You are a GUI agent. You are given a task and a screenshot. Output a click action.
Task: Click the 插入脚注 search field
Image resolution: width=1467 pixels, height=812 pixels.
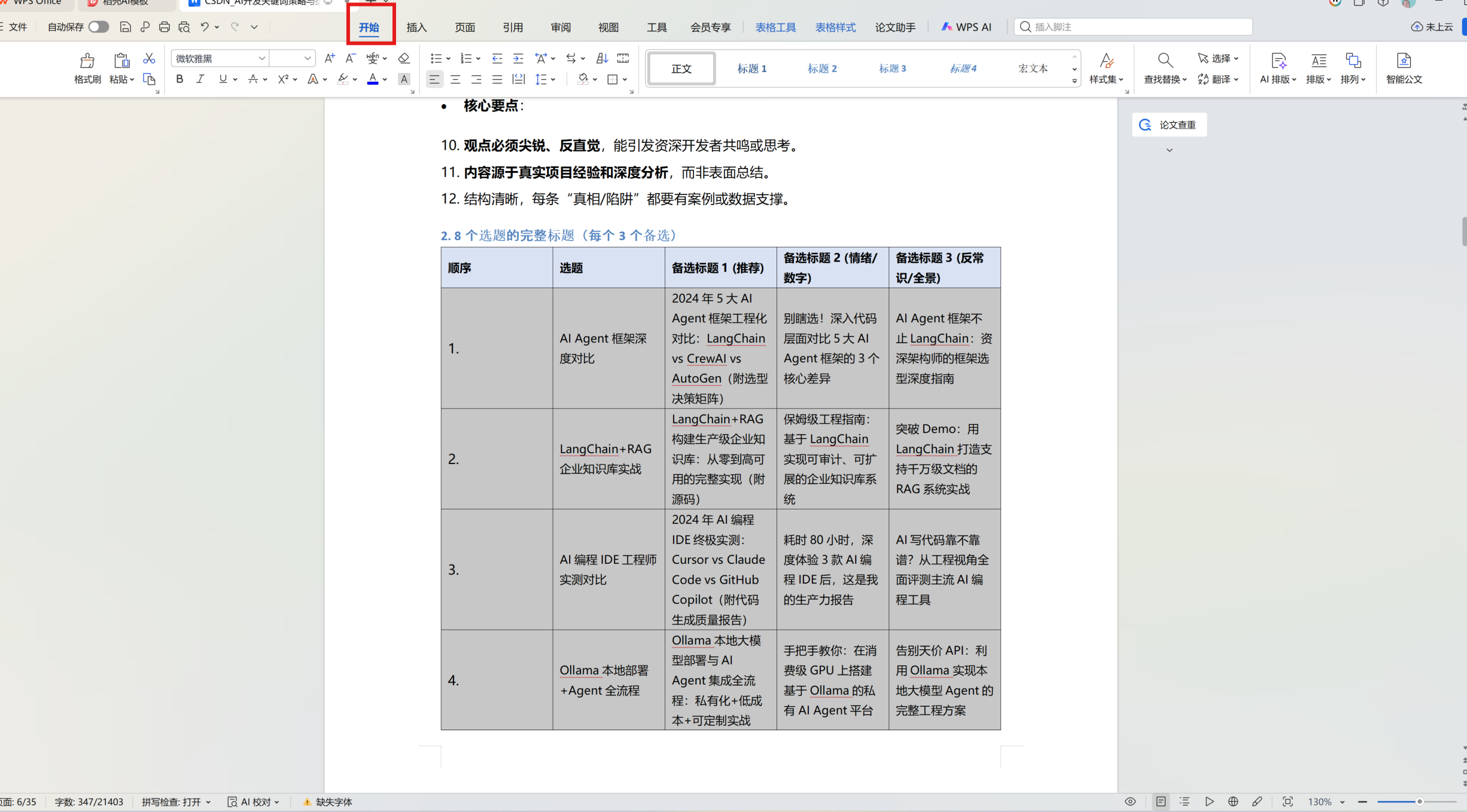pos(1133,27)
